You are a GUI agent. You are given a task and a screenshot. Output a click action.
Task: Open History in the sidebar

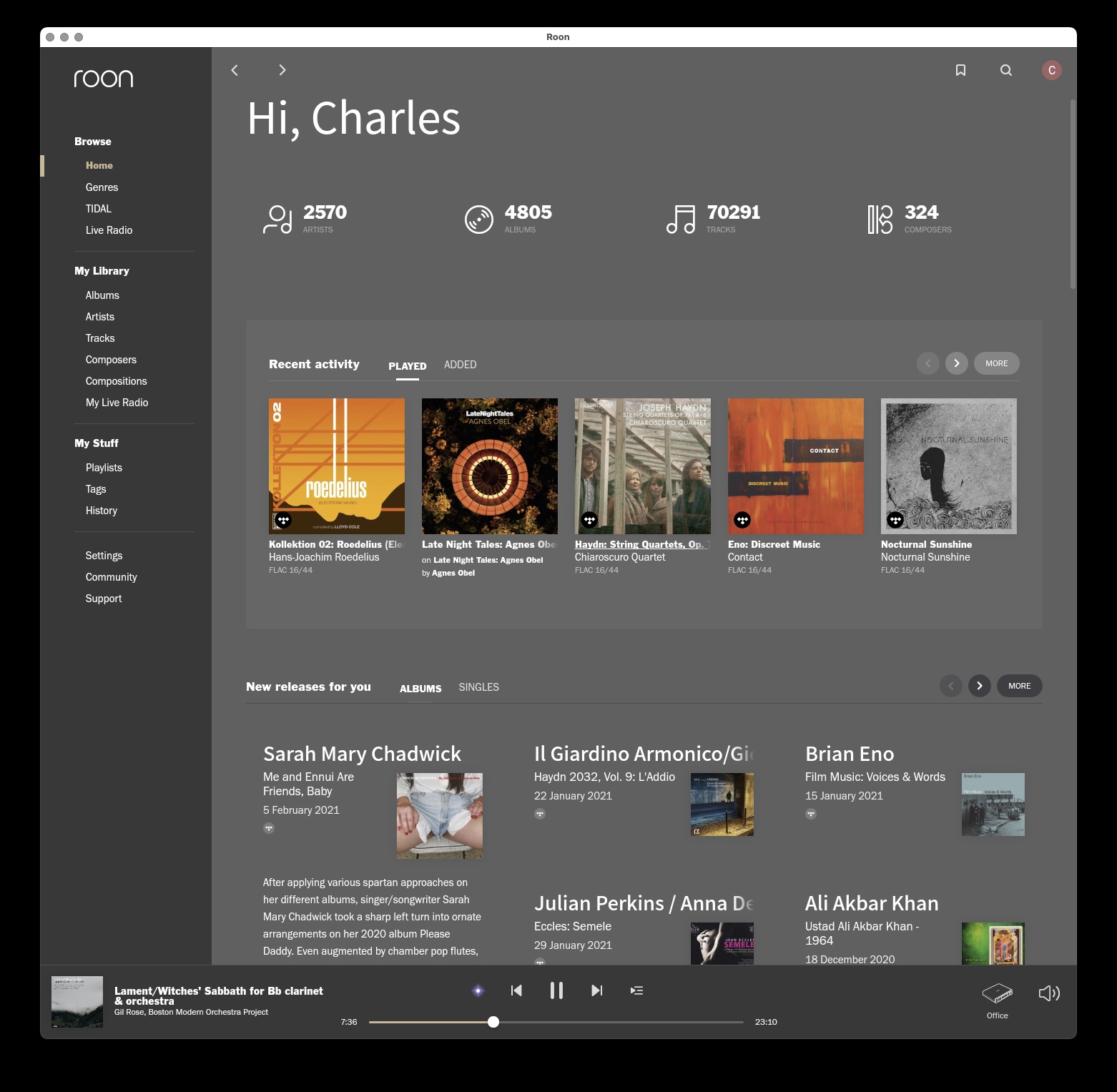102,511
